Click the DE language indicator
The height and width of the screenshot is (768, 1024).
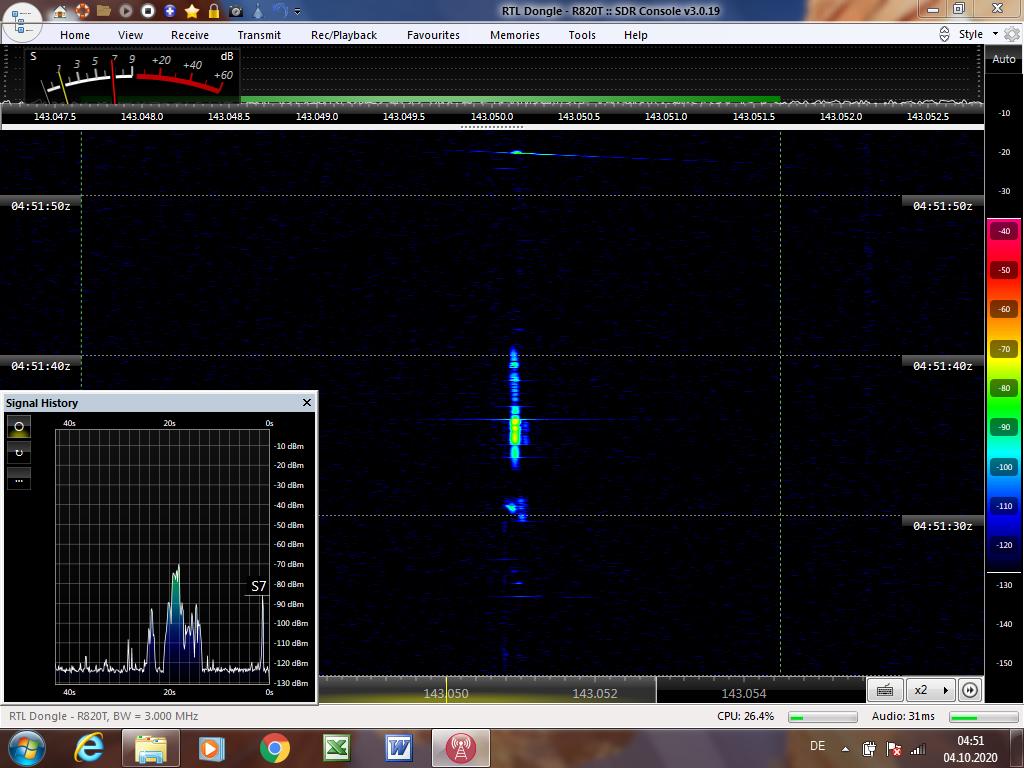tap(817, 746)
